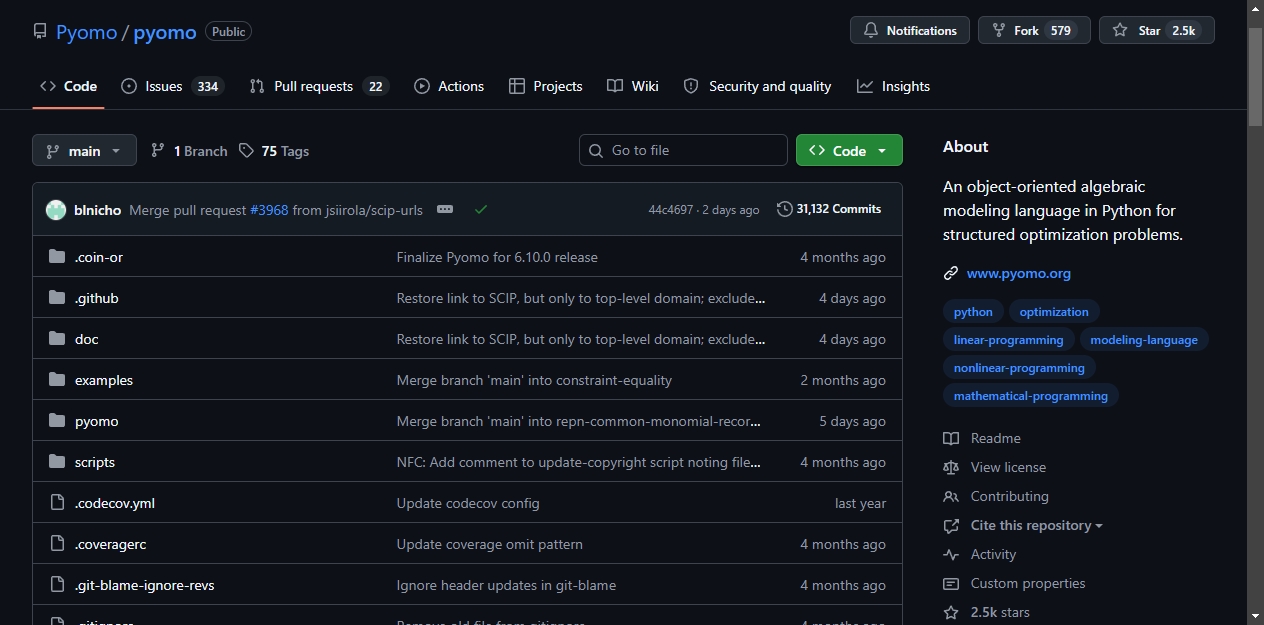The width and height of the screenshot is (1264, 625).
Task: Open pull request #3968 link
Action: click(269, 210)
